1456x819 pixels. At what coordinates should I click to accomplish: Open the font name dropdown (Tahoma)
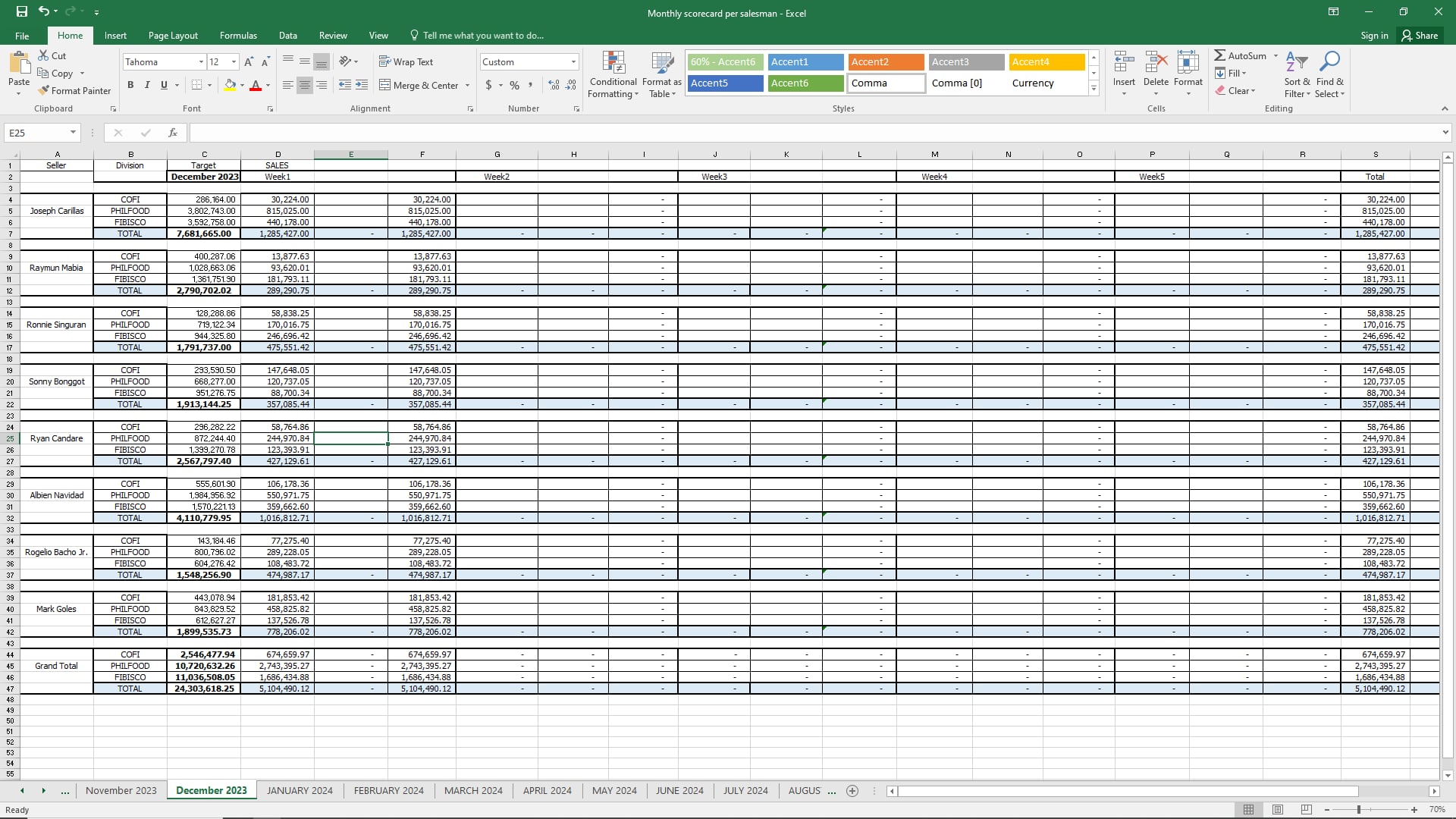pyautogui.click(x=201, y=62)
